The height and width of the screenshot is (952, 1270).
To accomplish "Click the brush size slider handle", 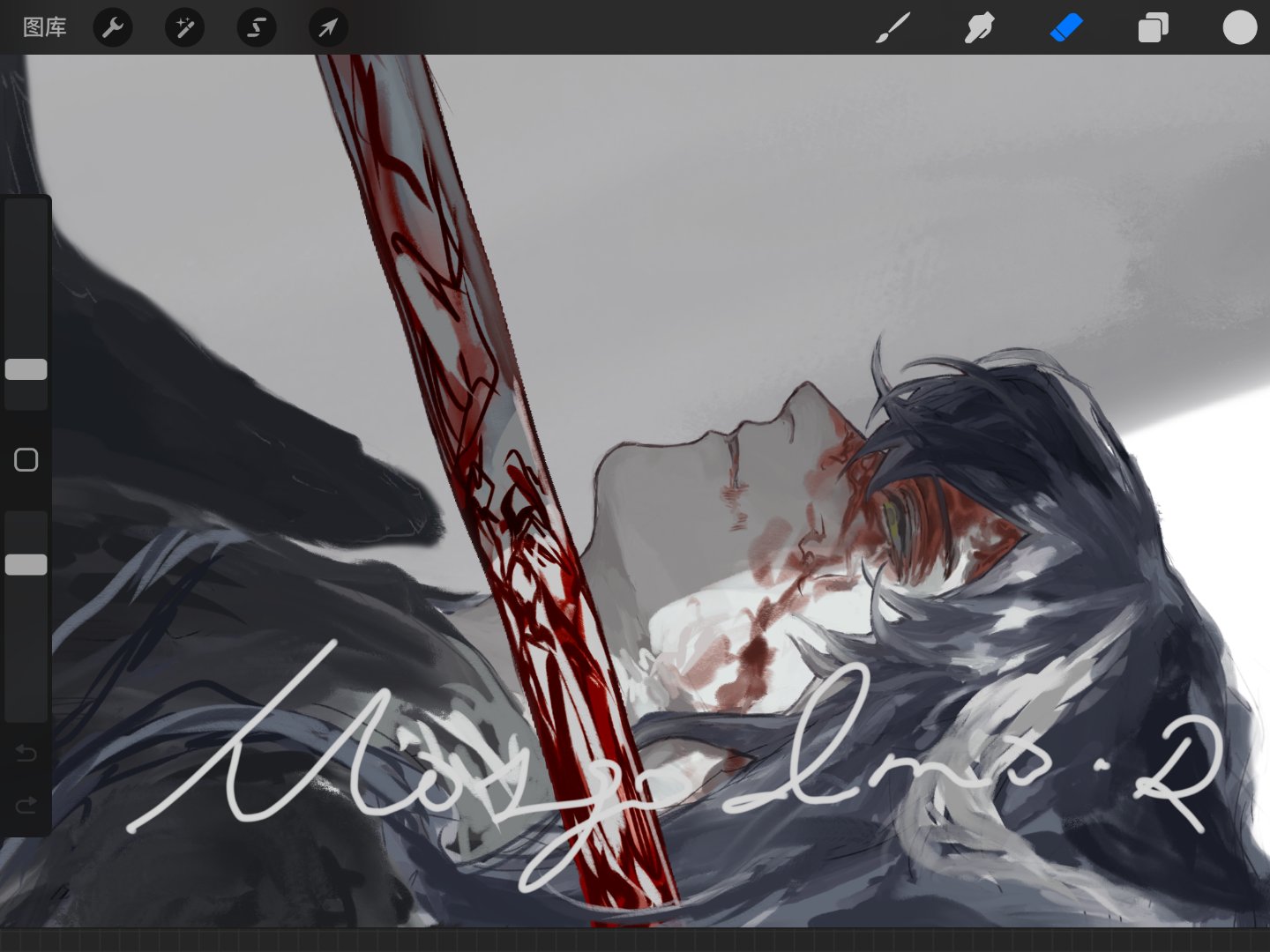I will (26, 369).
